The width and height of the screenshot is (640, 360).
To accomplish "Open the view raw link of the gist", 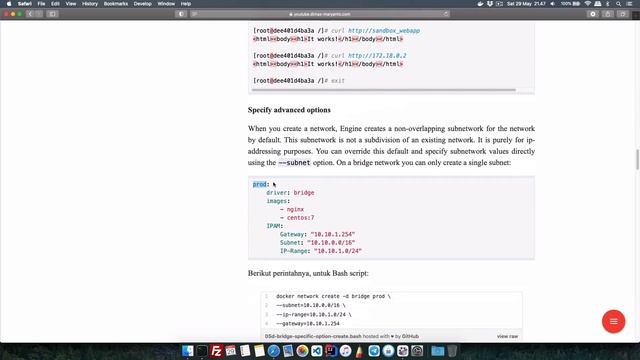I will coord(507,336).
